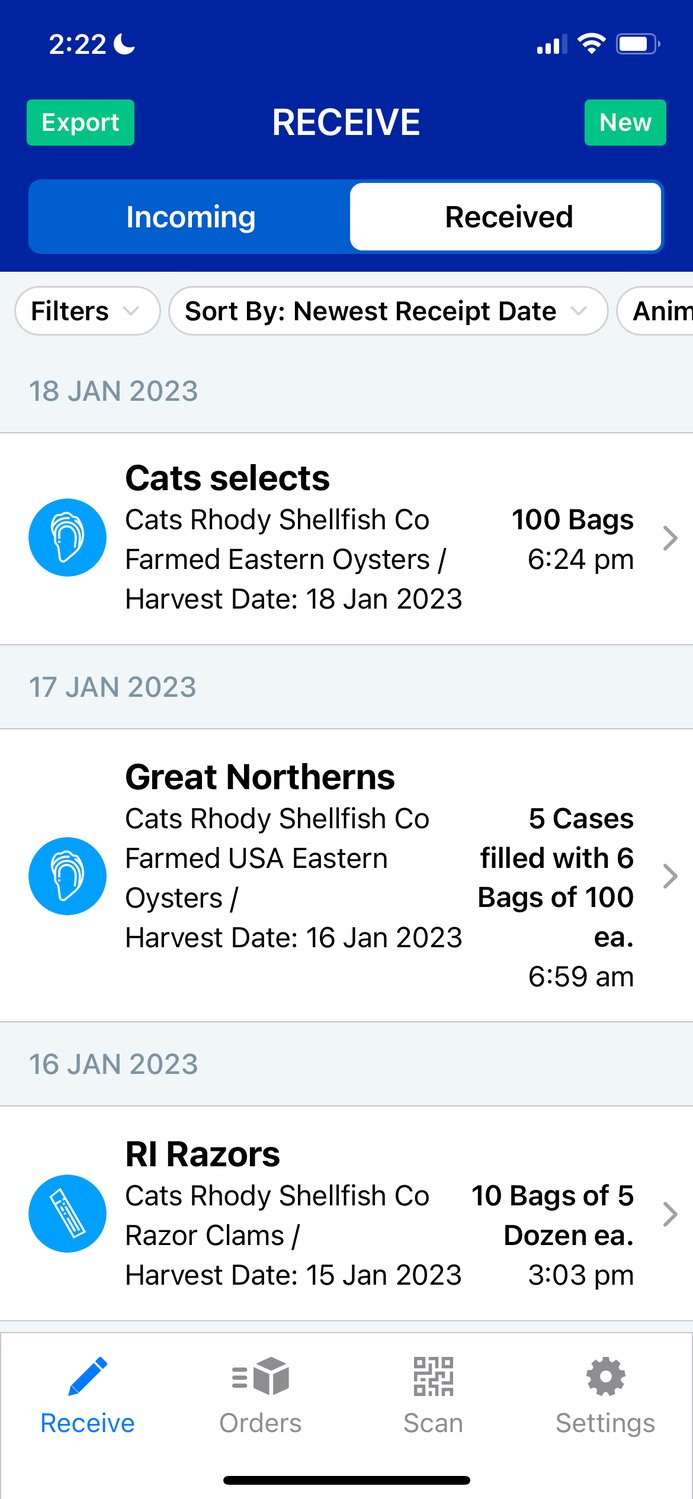Screen dimensions: 693x1499
Task: Switch to the Incoming segment
Action: 190,217
